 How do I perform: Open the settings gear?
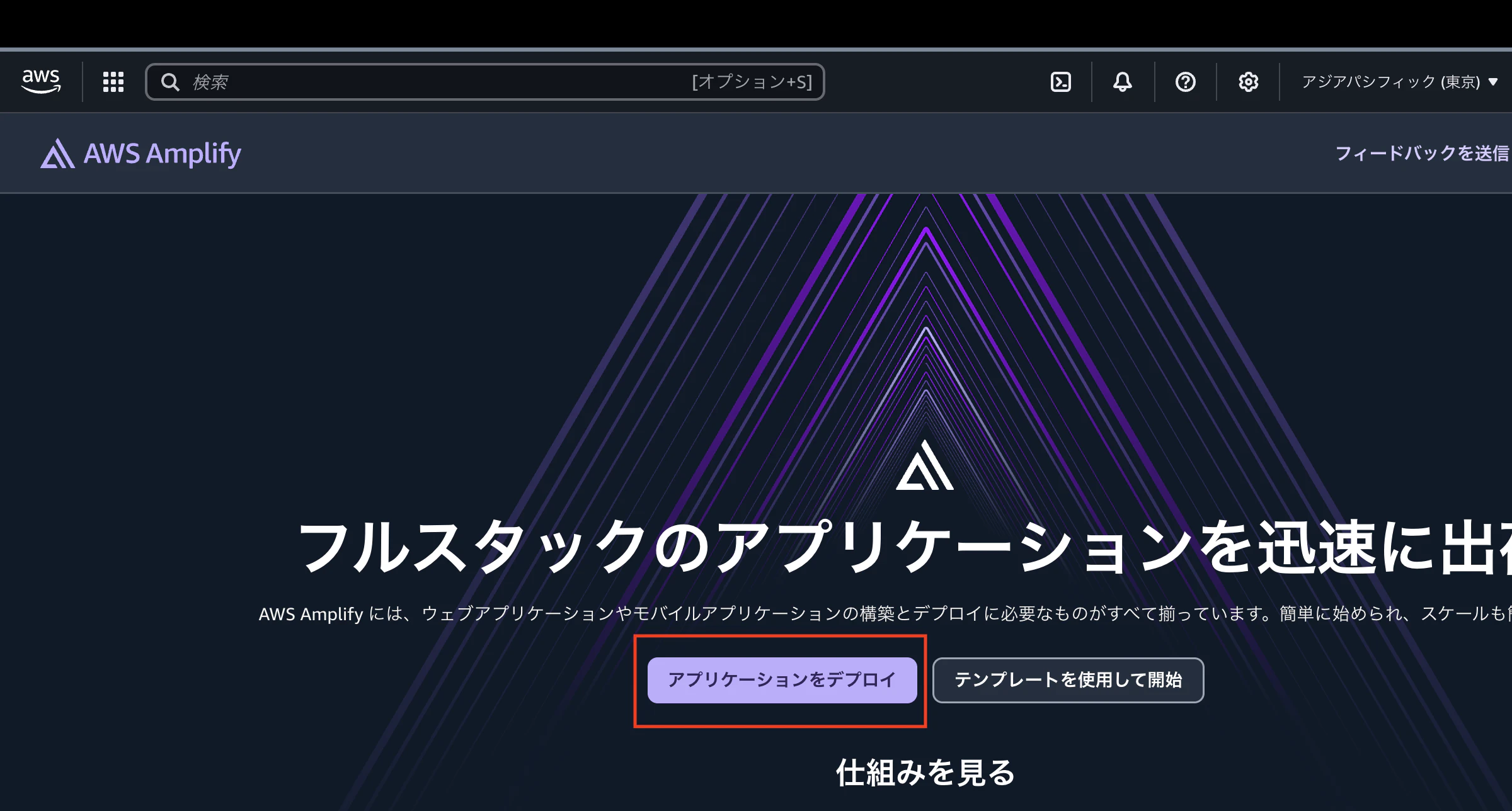pyautogui.click(x=1248, y=82)
